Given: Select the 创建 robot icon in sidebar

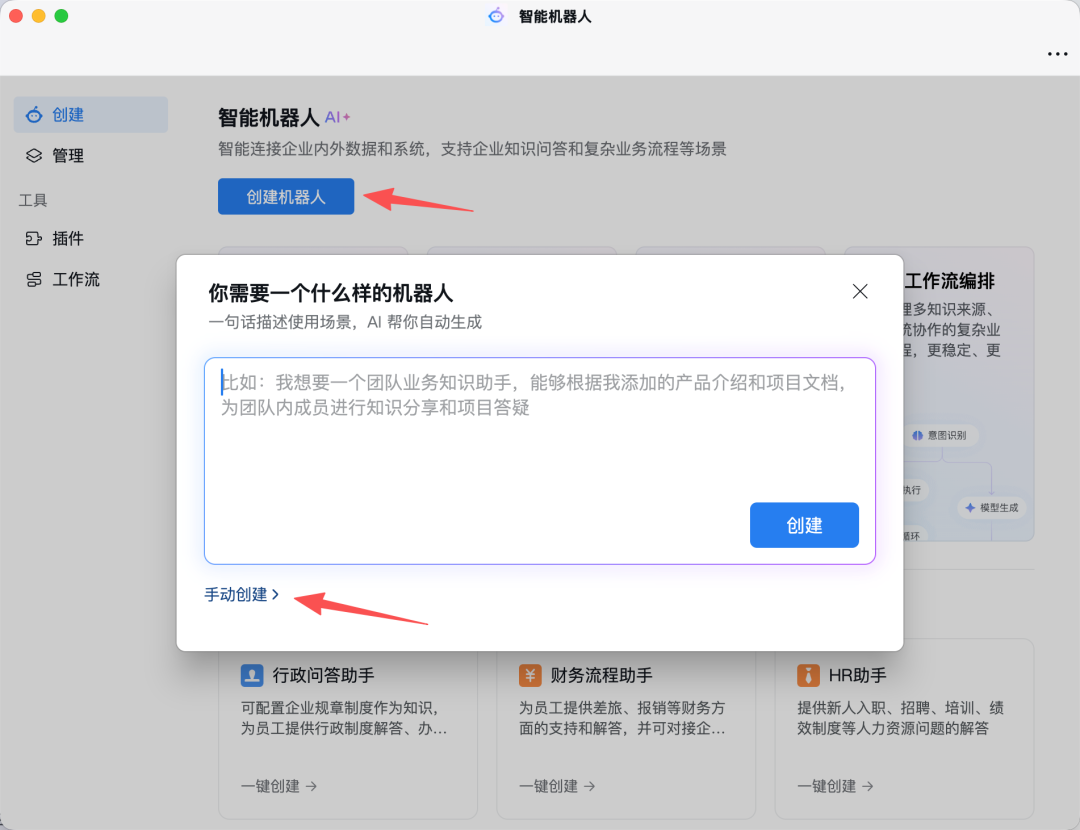Looking at the screenshot, I should [31, 114].
